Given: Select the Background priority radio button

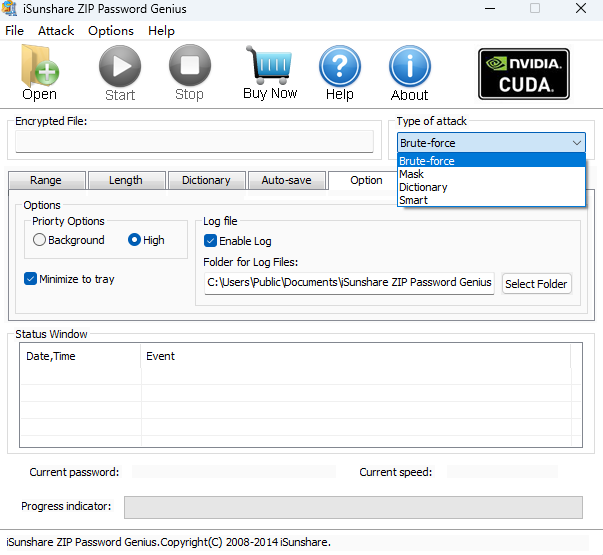Looking at the screenshot, I should tap(39, 240).
